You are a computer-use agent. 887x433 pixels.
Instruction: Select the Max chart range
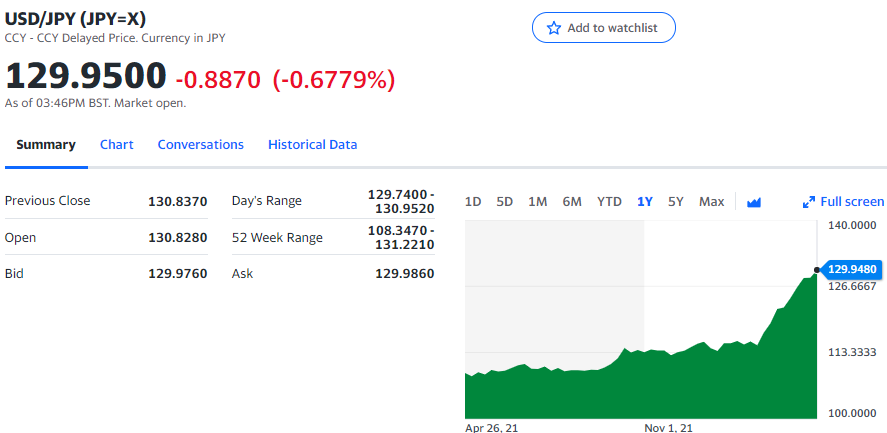(711, 202)
